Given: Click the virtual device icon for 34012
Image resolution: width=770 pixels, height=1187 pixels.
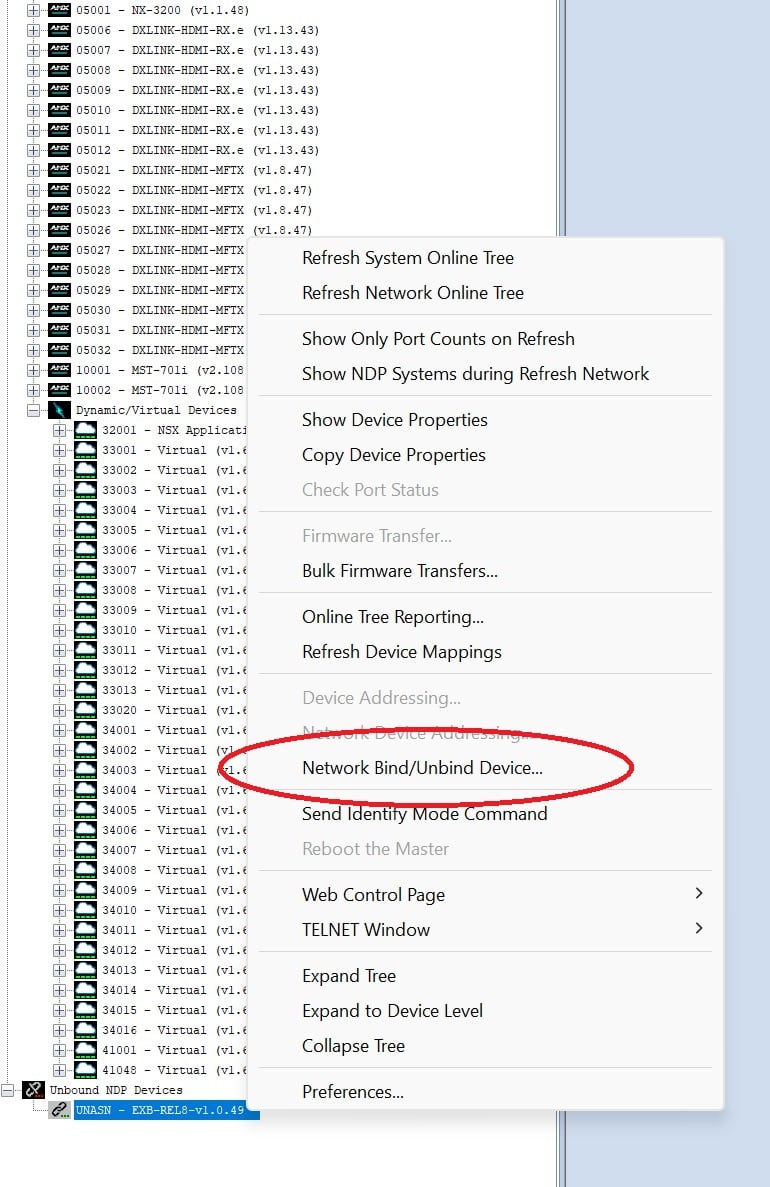Looking at the screenshot, I should (x=86, y=950).
